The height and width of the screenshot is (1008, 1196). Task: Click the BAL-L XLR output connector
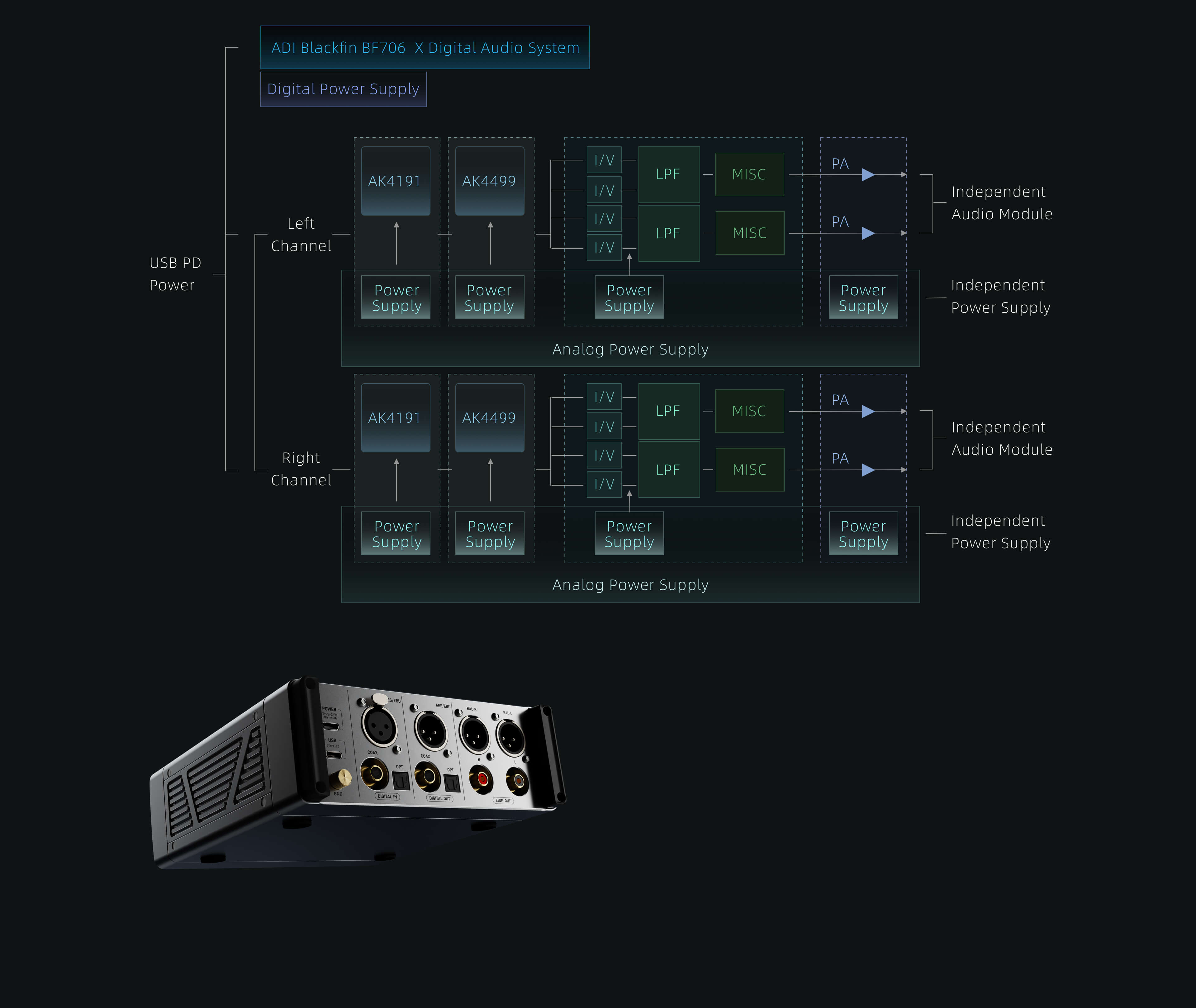pyautogui.click(x=510, y=738)
